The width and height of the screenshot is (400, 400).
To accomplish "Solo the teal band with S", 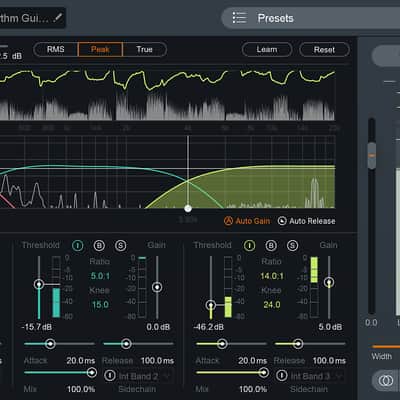I will (x=120, y=246).
